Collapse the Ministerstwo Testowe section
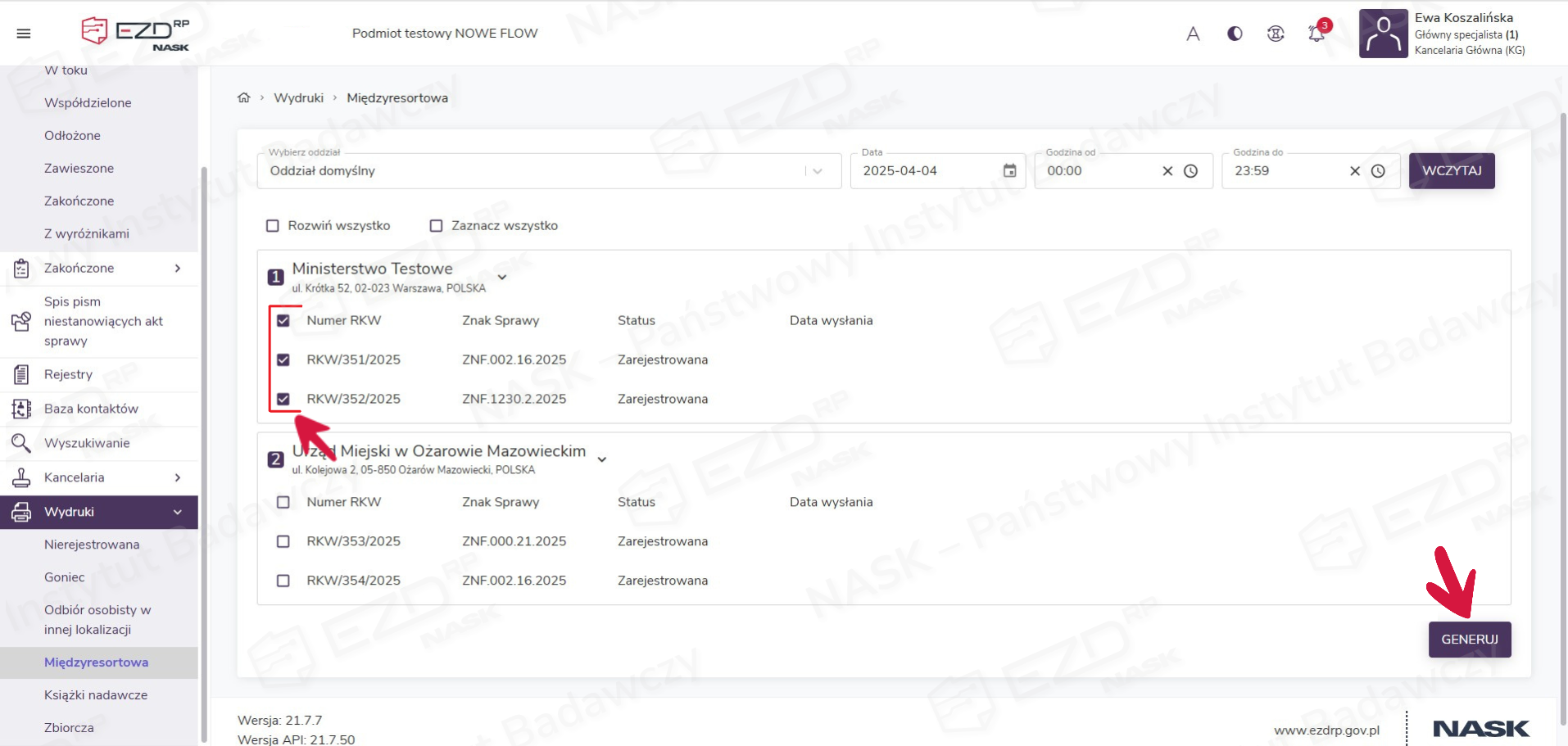 (502, 277)
